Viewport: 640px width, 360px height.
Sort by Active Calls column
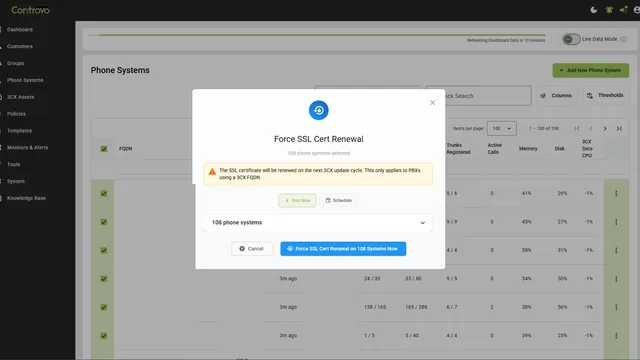pos(495,149)
